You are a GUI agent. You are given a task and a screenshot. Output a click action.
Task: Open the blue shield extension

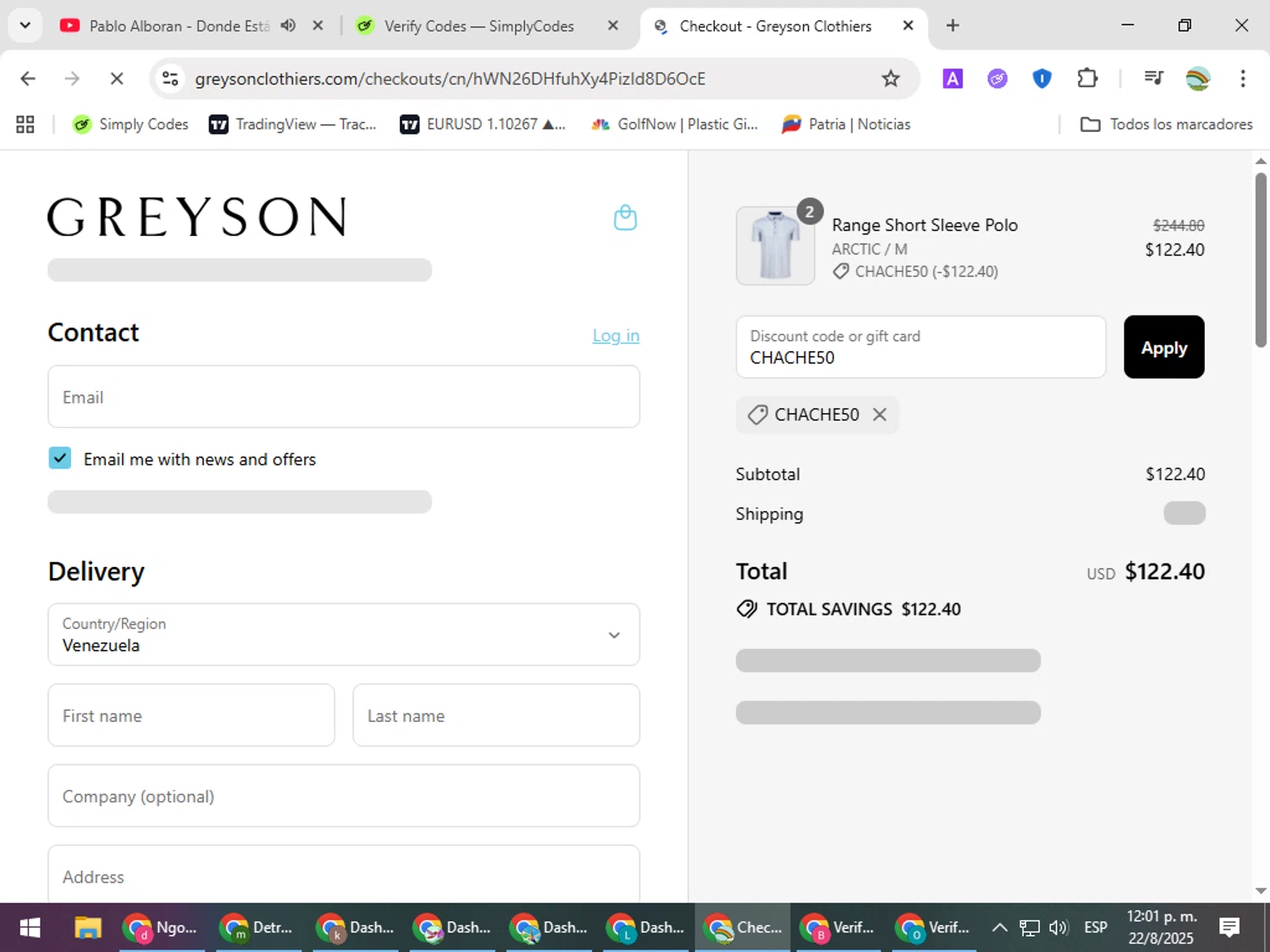(x=1042, y=79)
